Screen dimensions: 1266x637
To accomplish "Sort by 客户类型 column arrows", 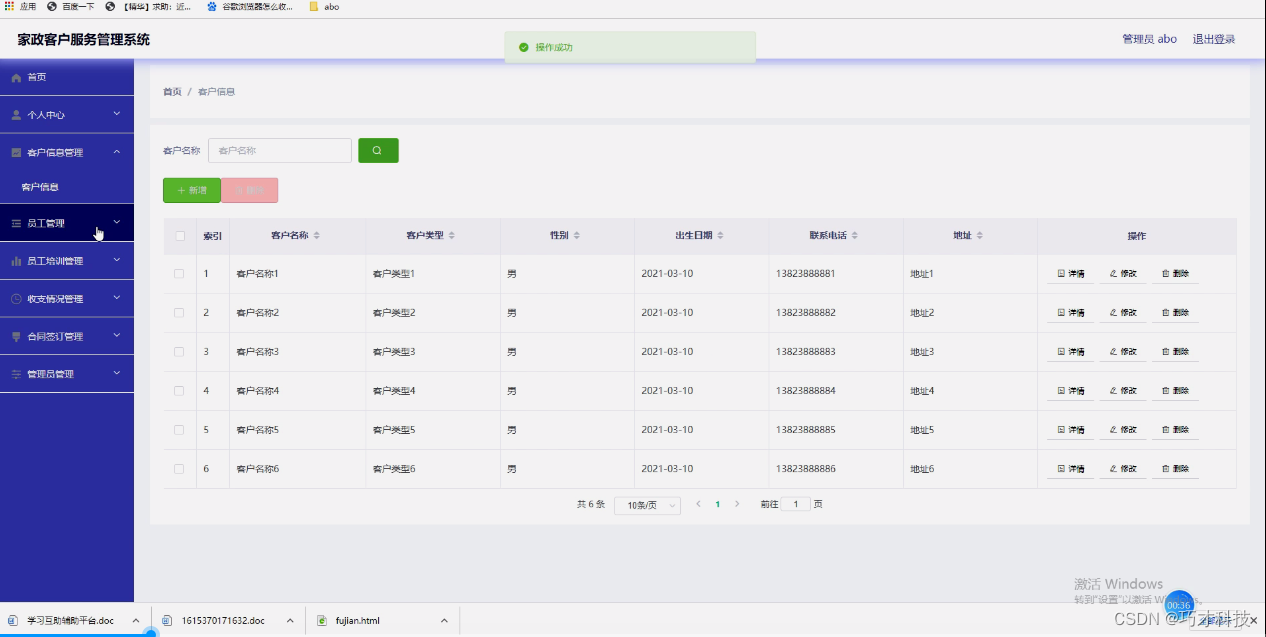I will pos(451,236).
